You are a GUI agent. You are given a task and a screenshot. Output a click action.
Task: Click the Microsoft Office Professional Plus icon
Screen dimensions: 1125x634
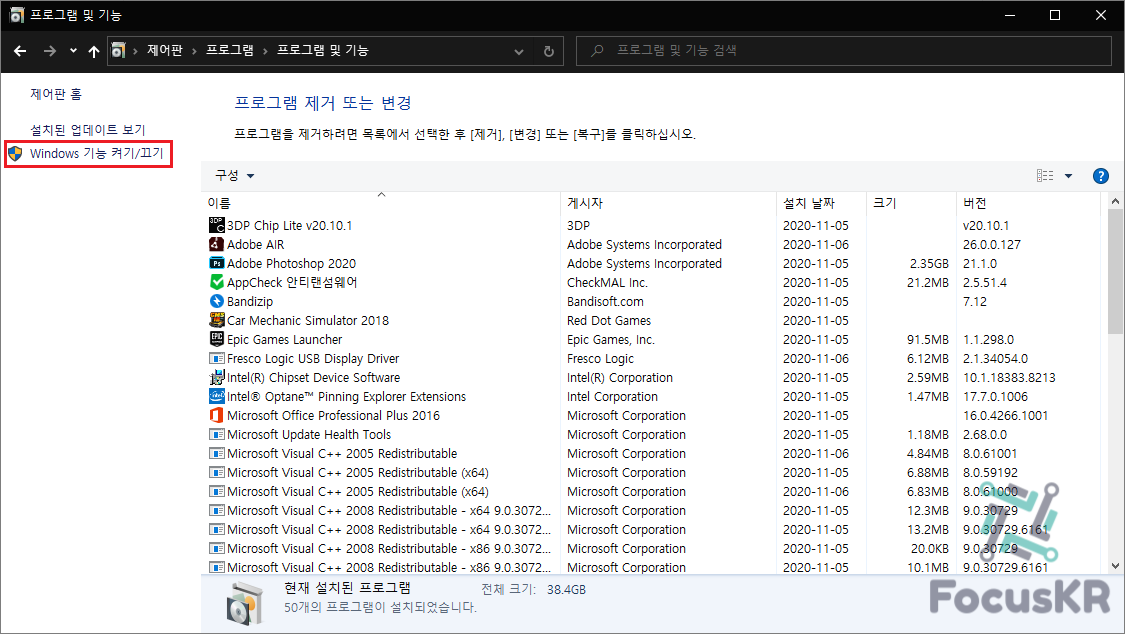(x=217, y=415)
